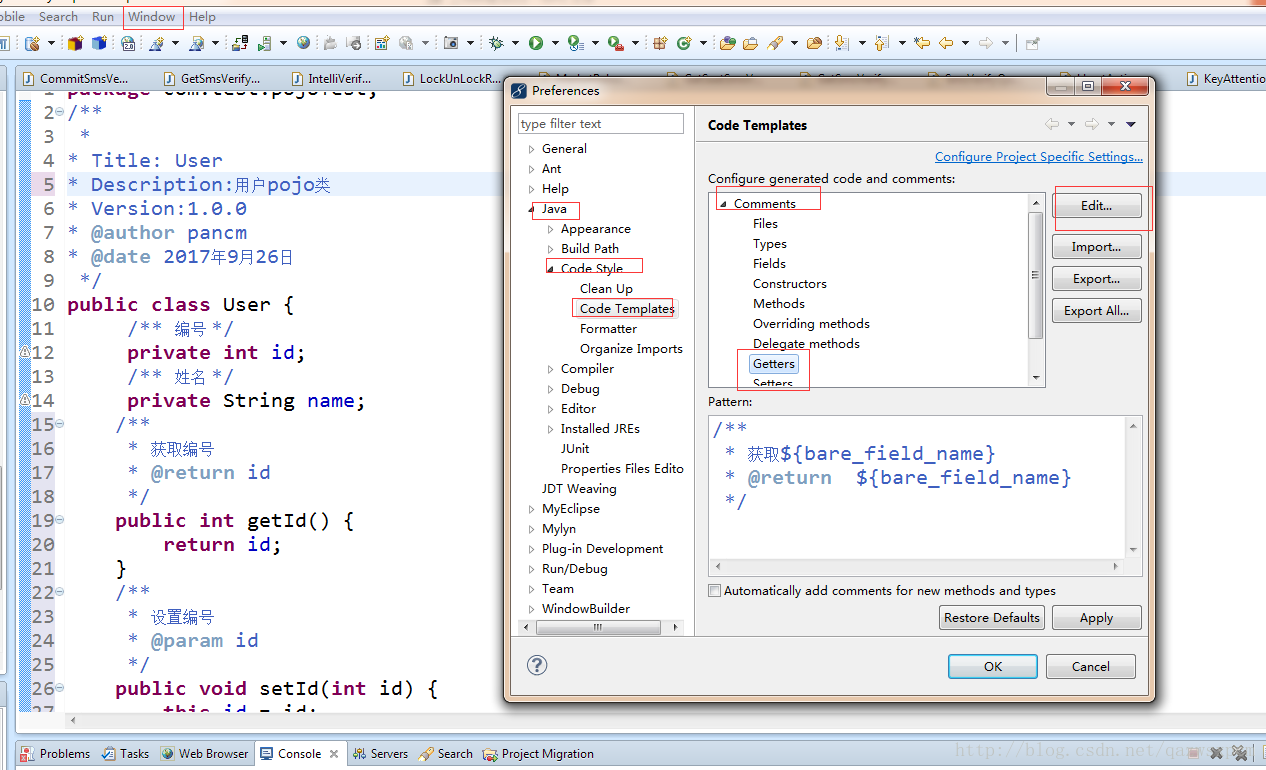
Task: Collapse the Java tree node
Action: [532, 209]
